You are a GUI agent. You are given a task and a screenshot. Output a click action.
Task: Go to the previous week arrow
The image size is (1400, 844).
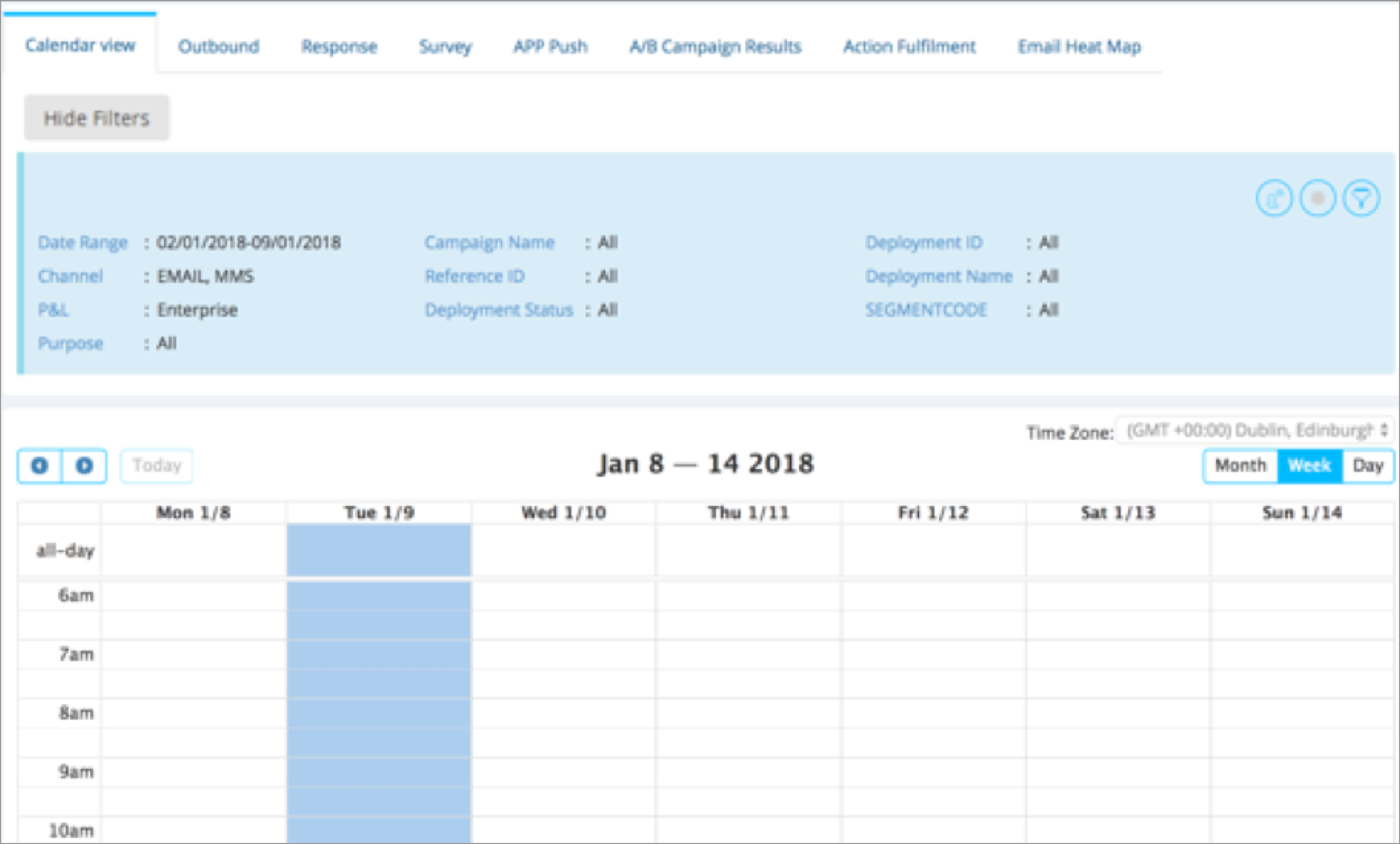(x=39, y=466)
